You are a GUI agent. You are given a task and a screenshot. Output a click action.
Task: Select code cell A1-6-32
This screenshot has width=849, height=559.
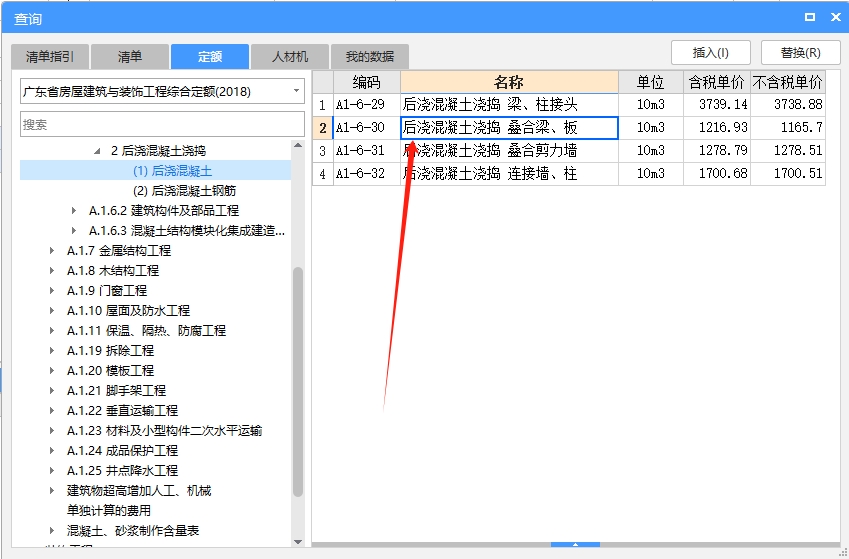[367, 174]
